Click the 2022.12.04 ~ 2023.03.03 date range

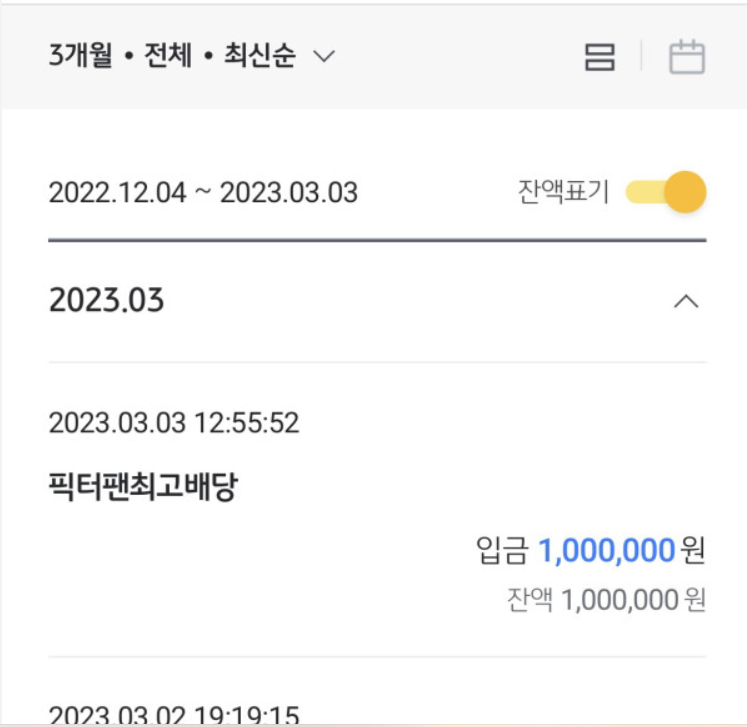coord(203,192)
